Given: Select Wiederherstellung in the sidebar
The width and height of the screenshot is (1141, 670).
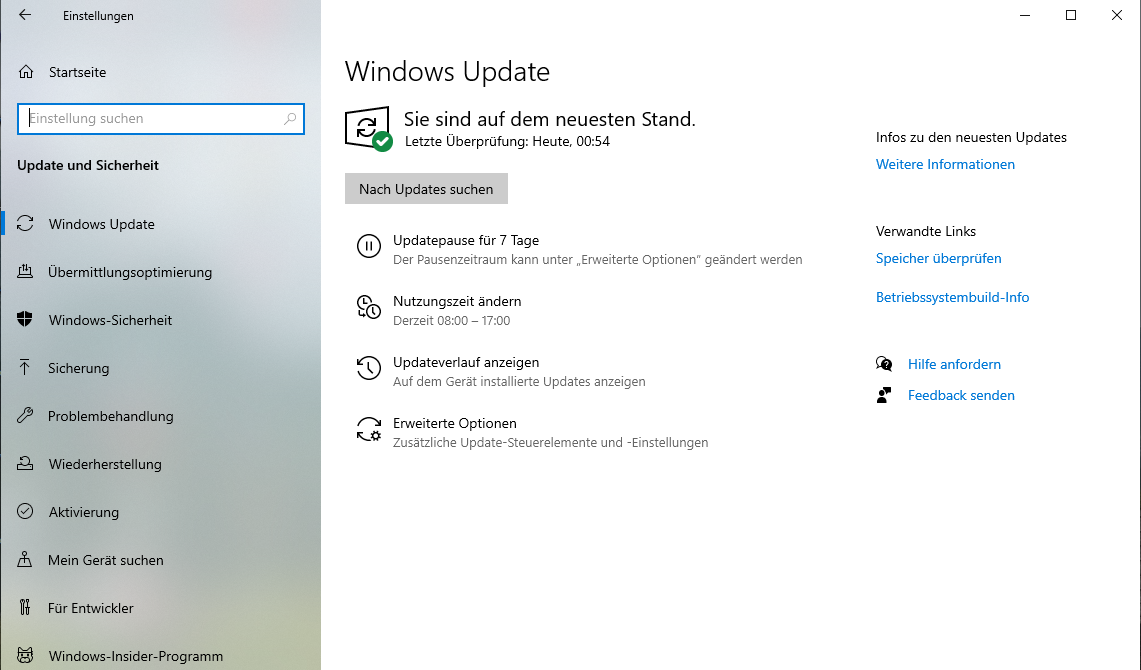Looking at the screenshot, I should coord(160,464).
